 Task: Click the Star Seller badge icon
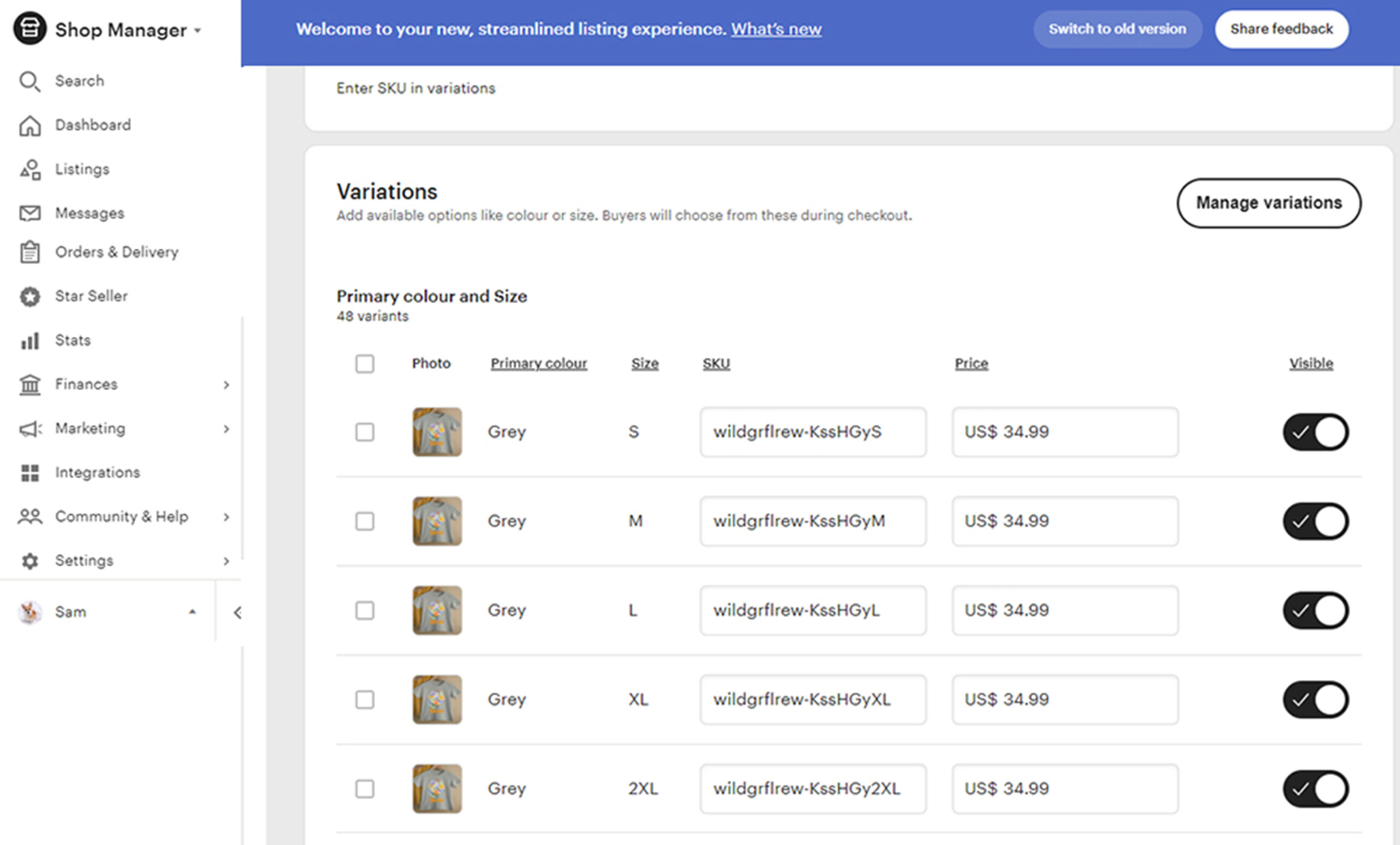click(30, 296)
